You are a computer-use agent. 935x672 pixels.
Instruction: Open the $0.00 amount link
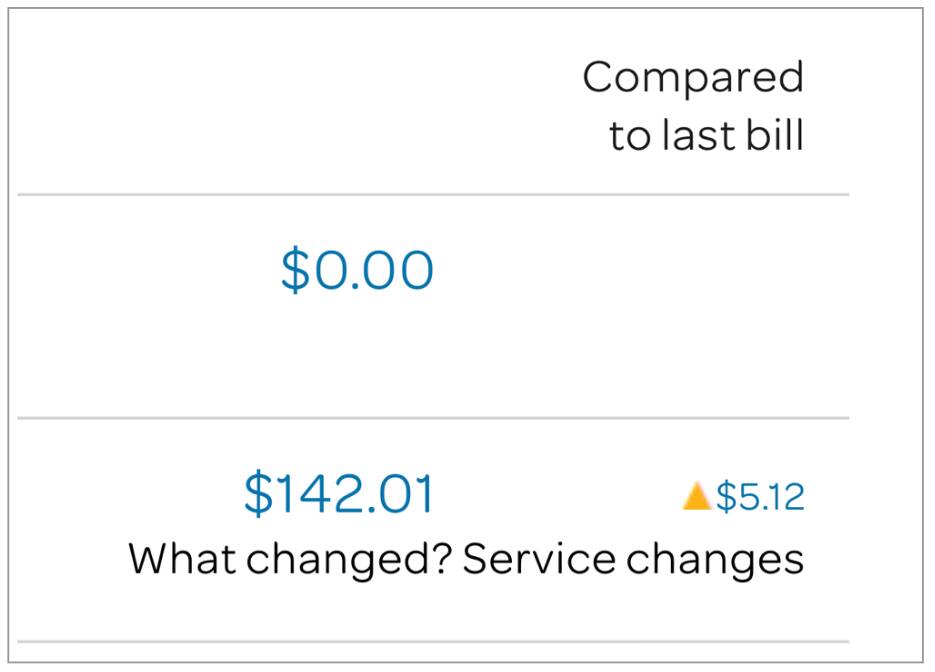357,270
